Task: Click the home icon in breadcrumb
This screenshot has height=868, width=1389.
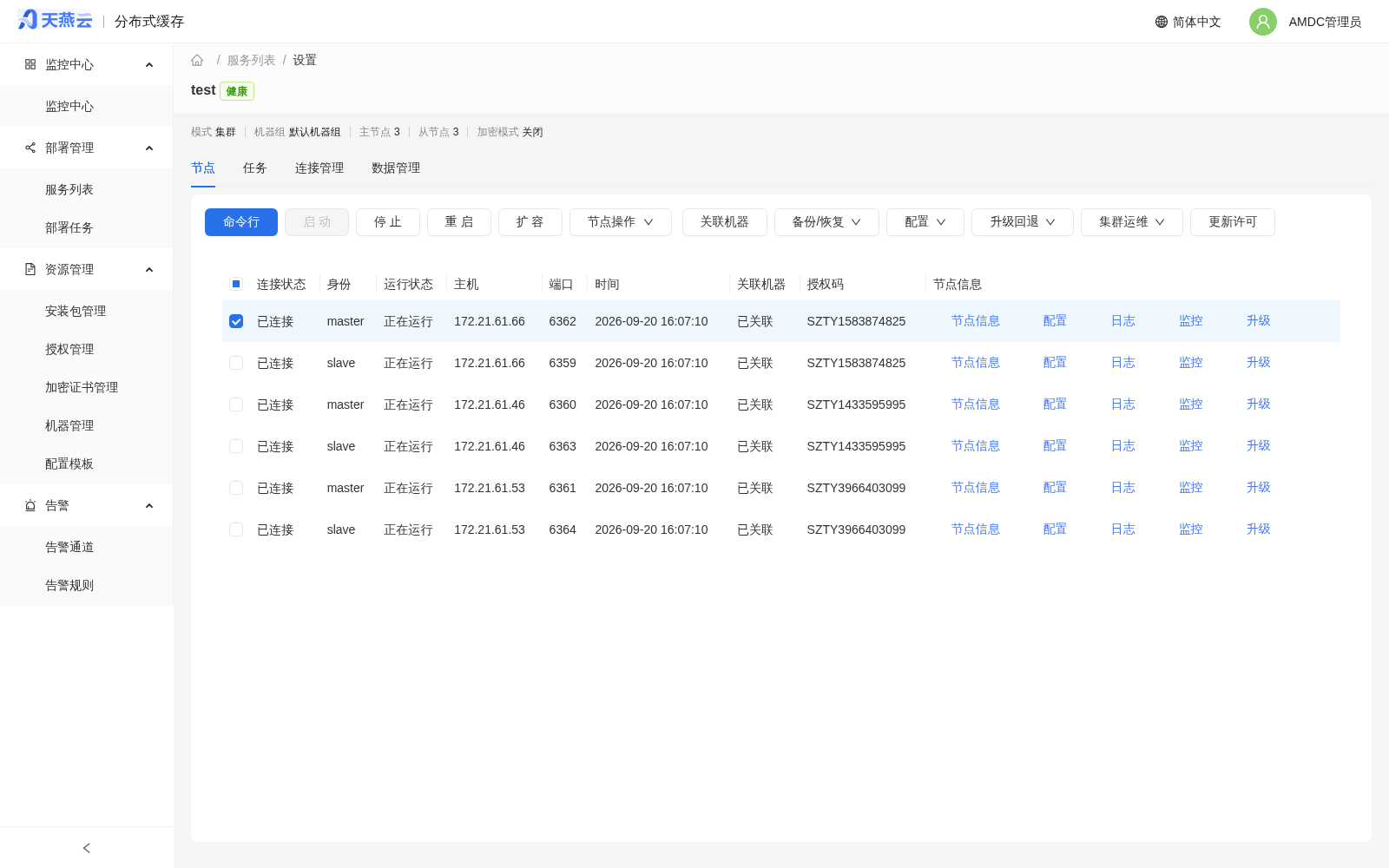Action: [x=197, y=61]
